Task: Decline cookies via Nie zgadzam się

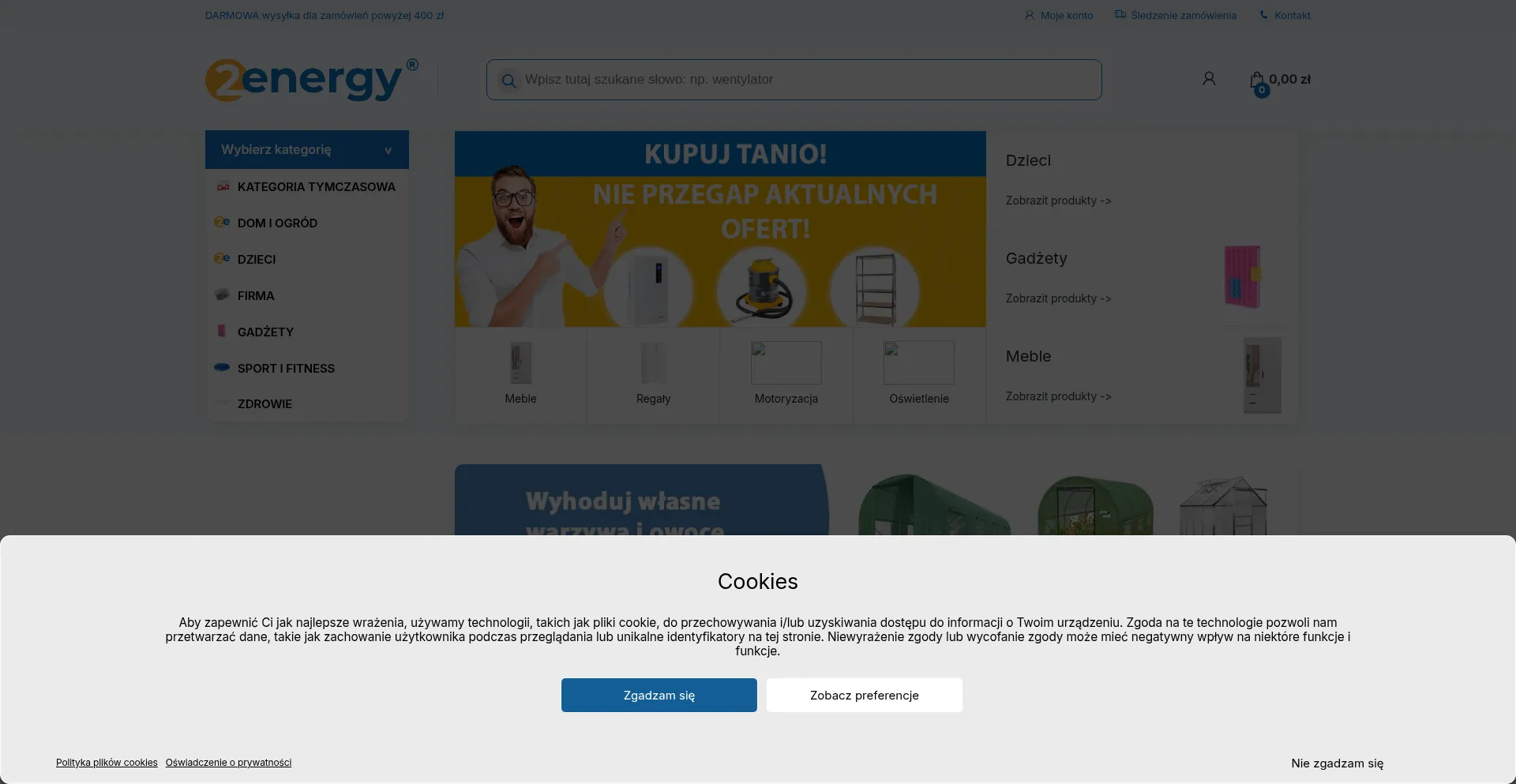Action: point(1338,763)
